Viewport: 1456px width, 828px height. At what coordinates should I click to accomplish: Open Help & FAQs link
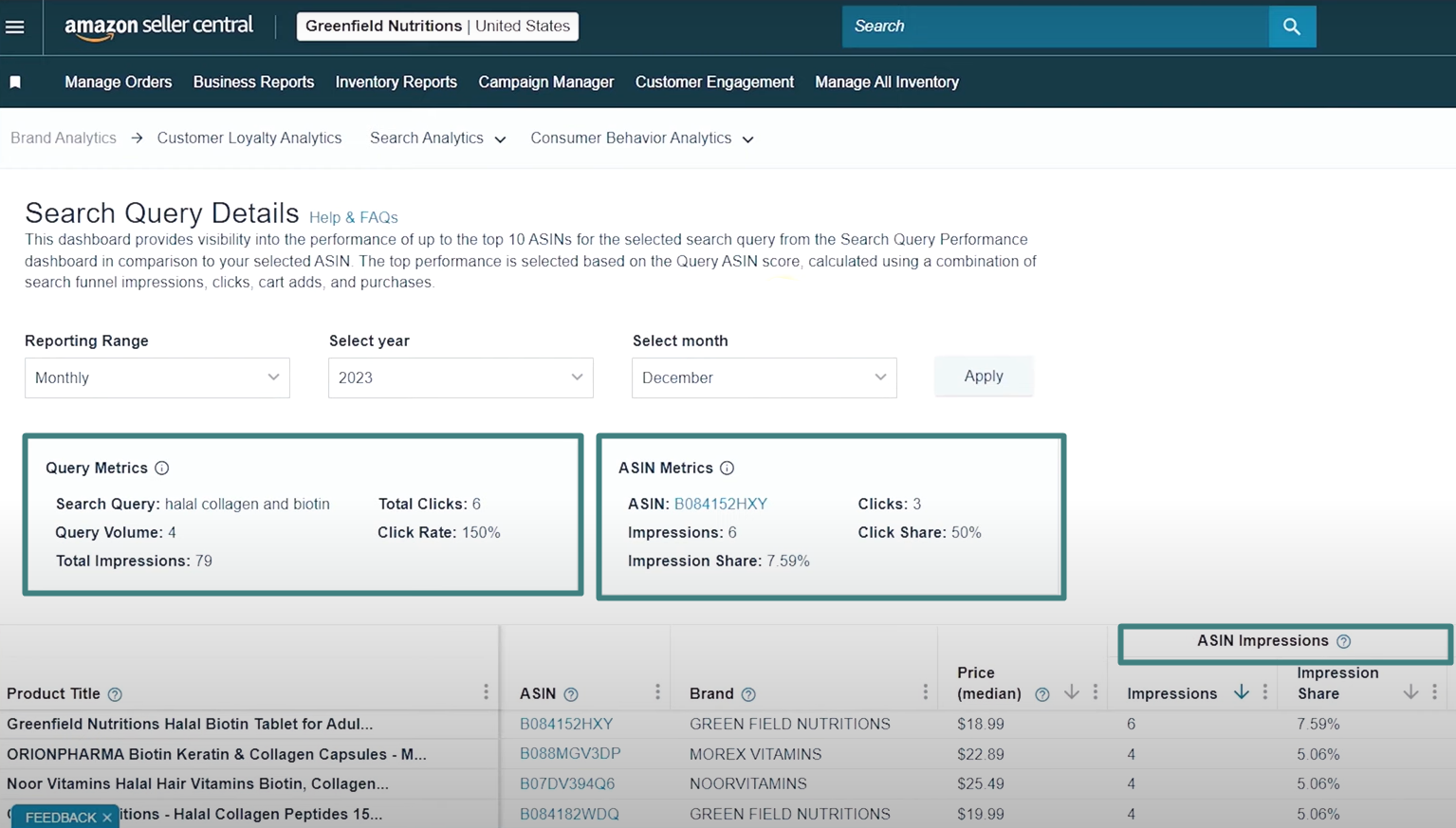pyautogui.click(x=354, y=218)
